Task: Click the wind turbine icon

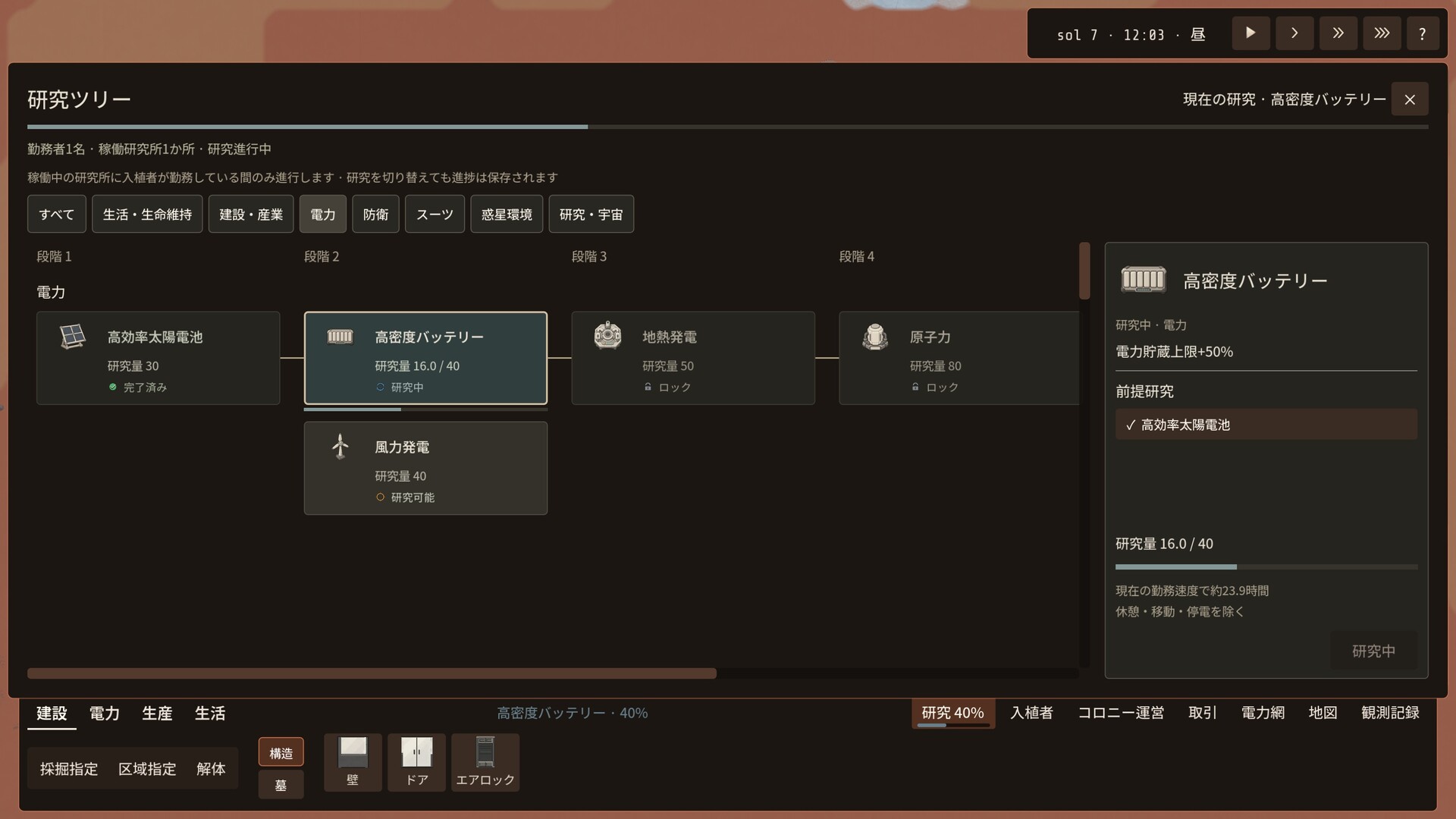Action: pyautogui.click(x=340, y=447)
